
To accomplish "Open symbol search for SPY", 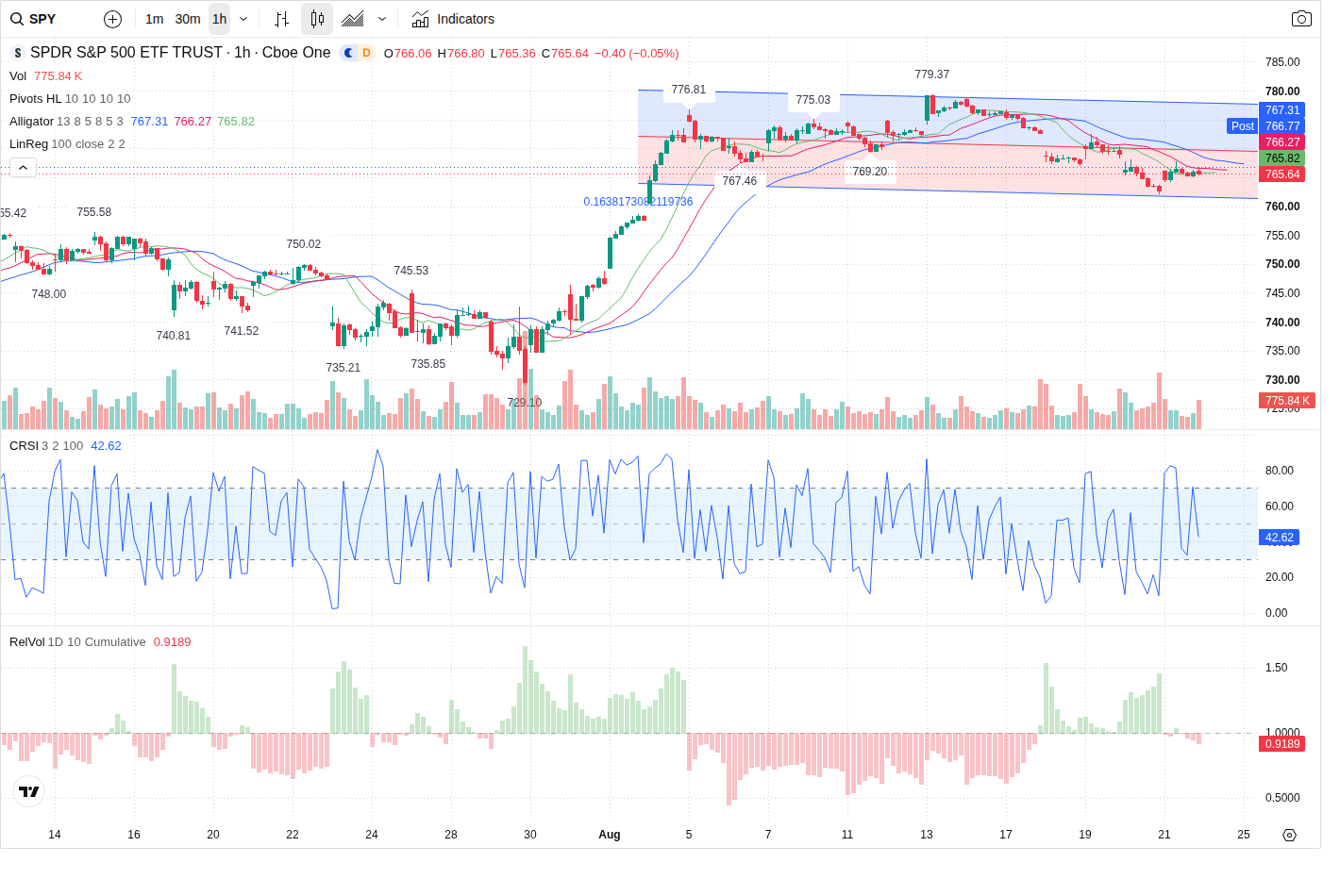I will click(34, 19).
